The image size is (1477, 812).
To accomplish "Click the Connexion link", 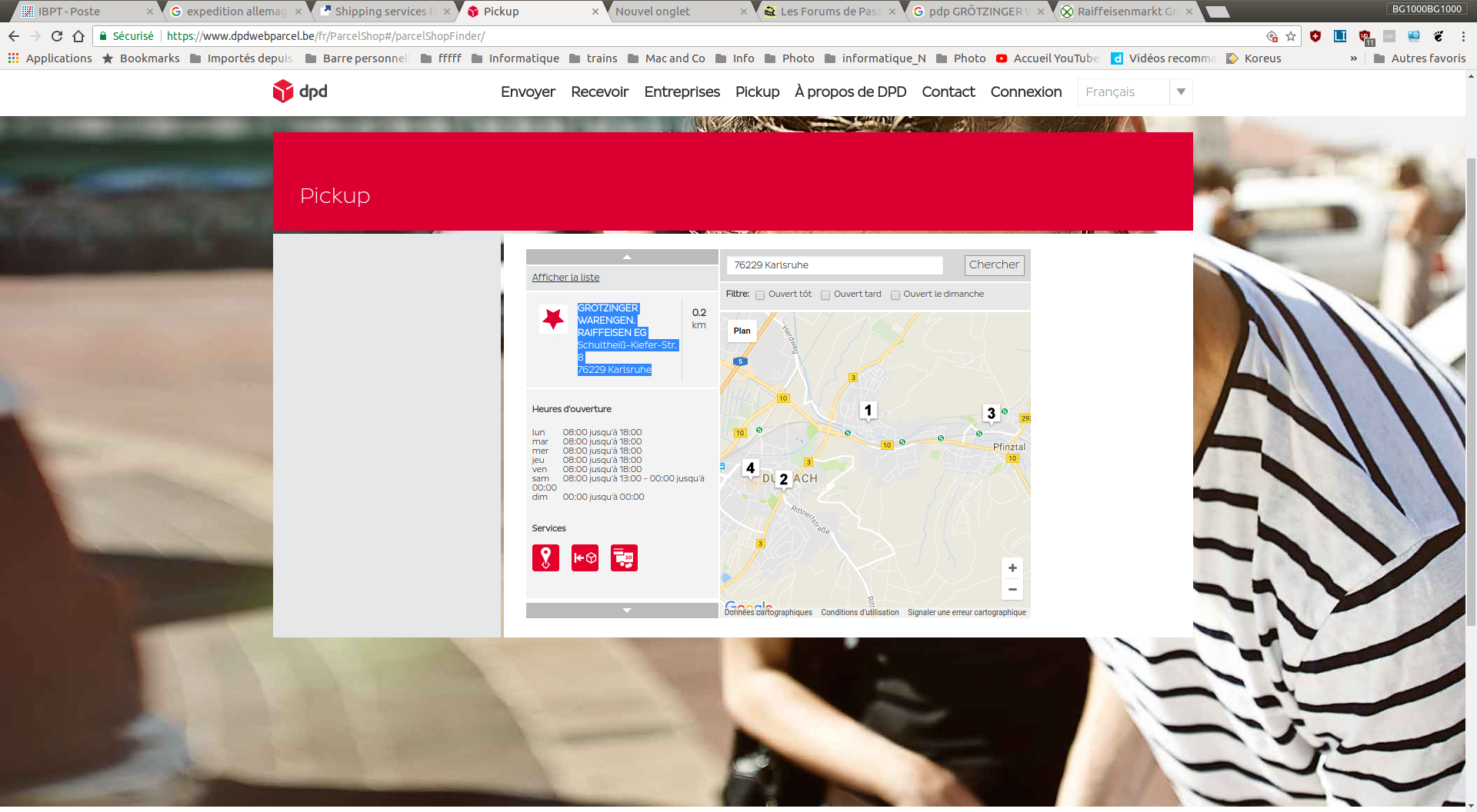I will point(1026,92).
